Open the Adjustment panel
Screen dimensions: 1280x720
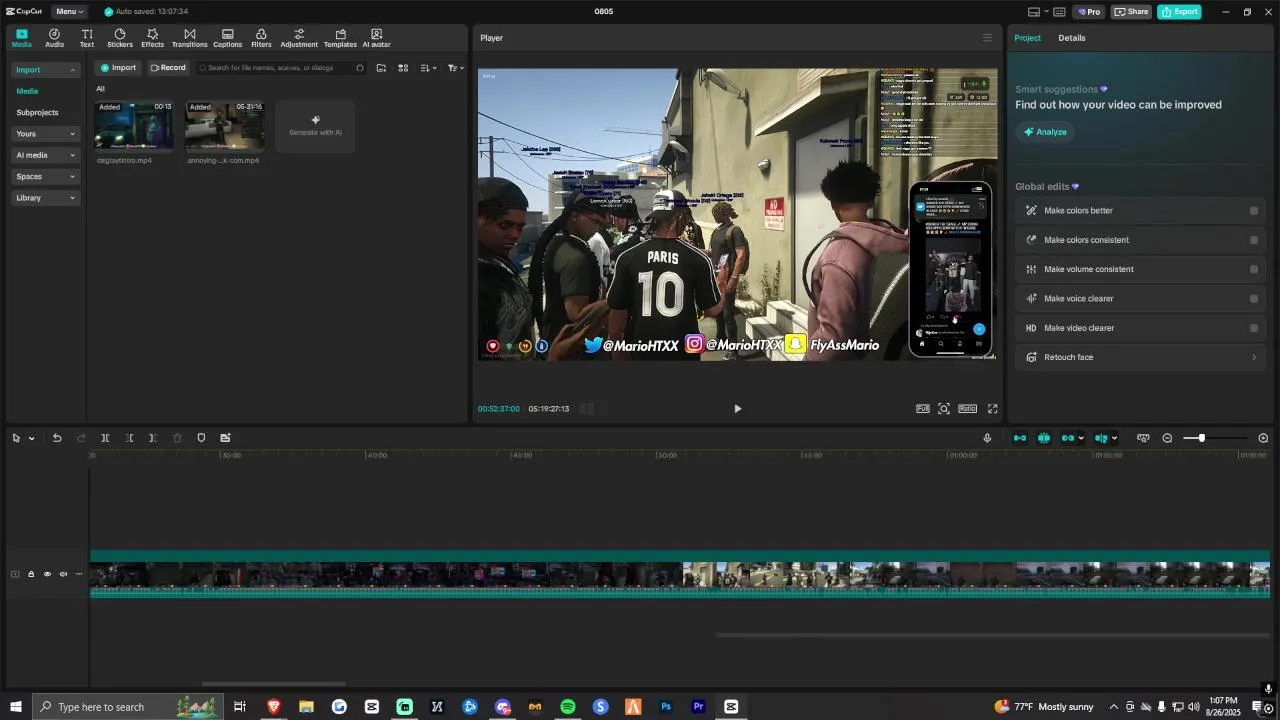[299, 38]
